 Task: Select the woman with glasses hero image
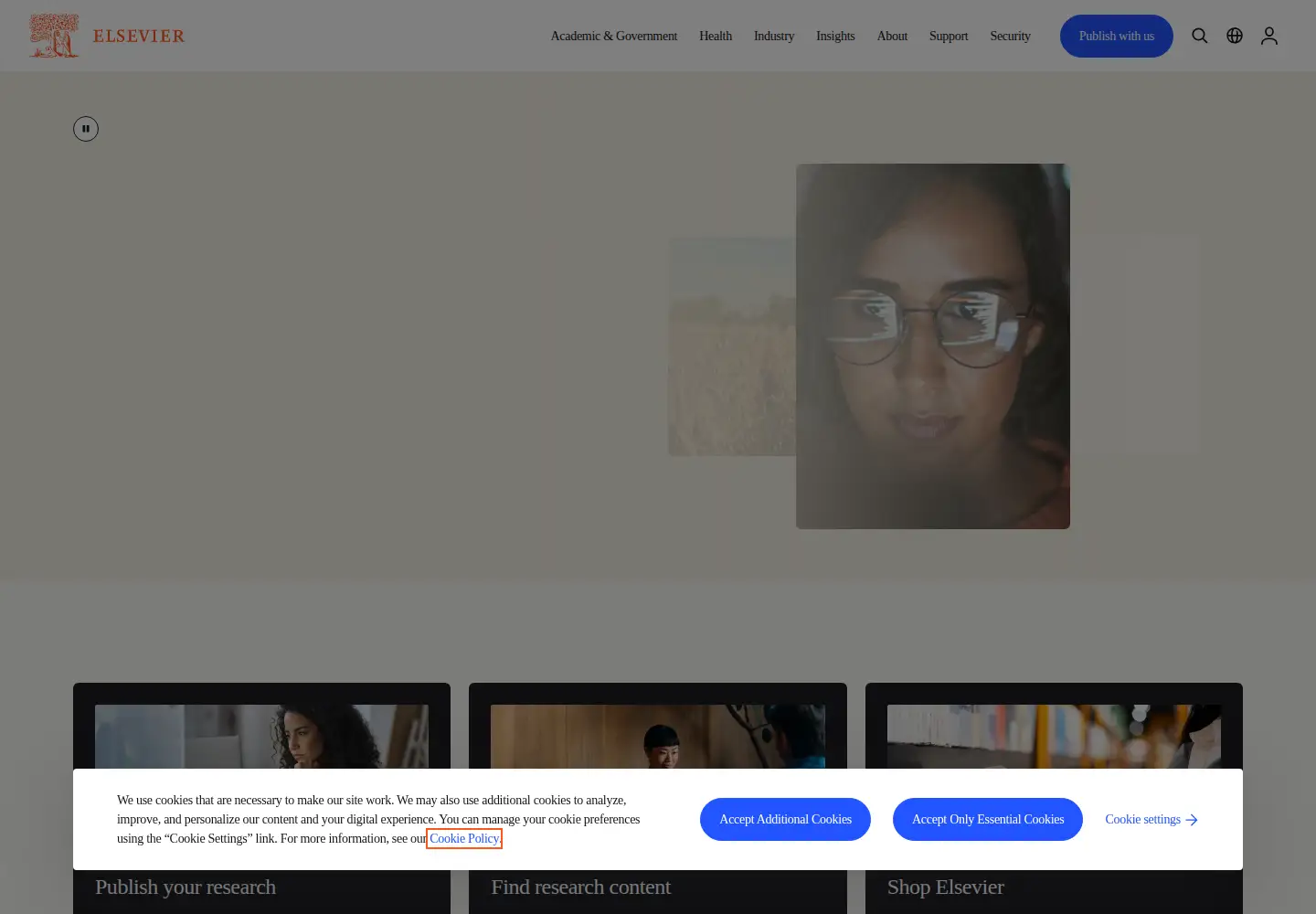(x=933, y=346)
